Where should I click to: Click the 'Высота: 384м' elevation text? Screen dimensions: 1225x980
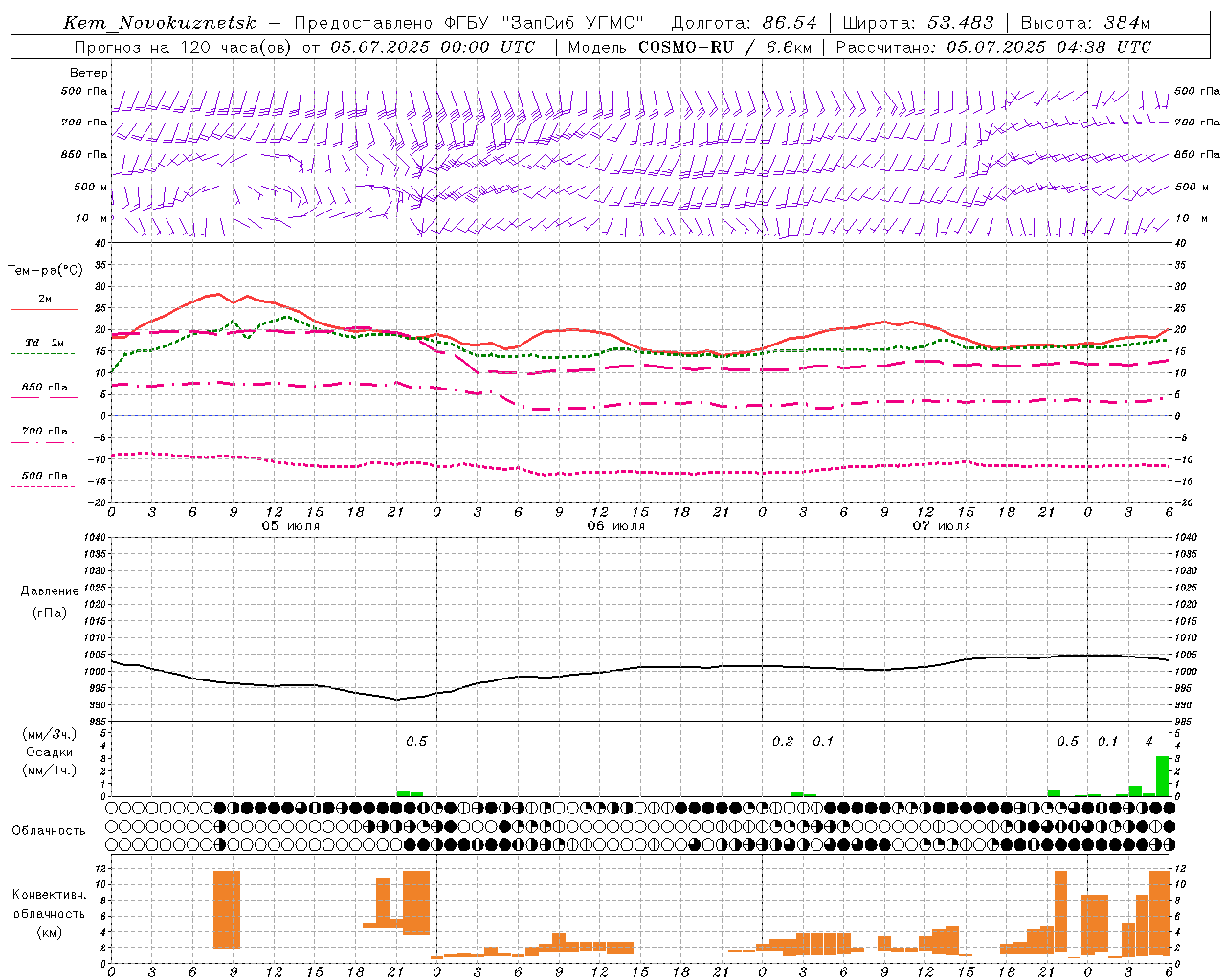1085,23
